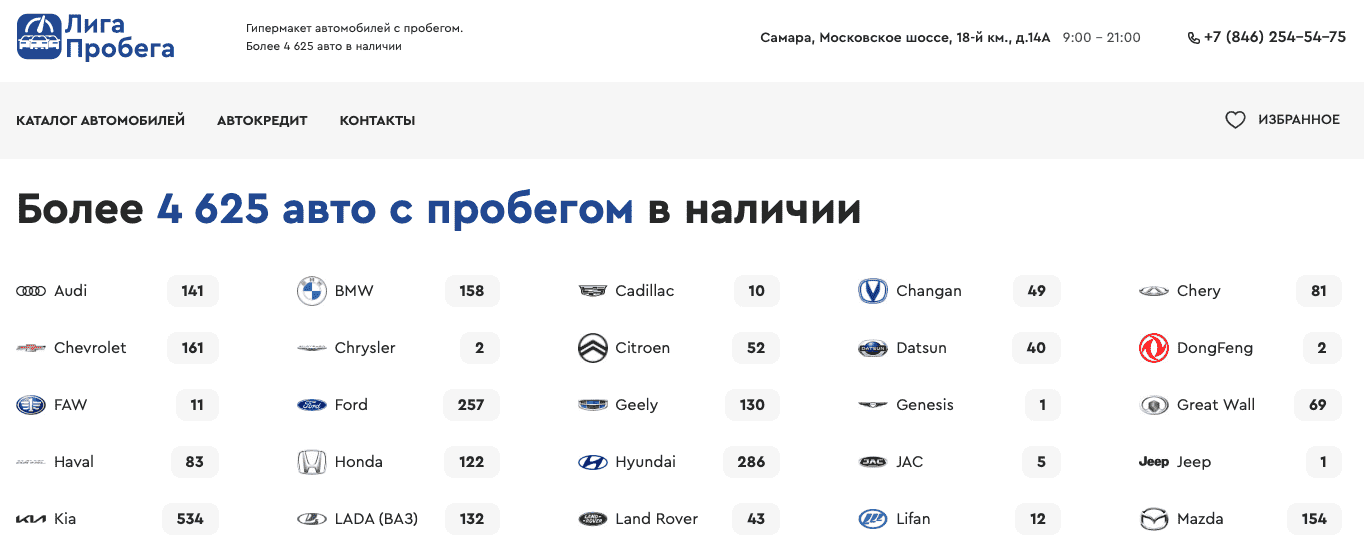Click working hours 9:00 – 21:00
Screen dimensions: 1364x559
point(1101,38)
